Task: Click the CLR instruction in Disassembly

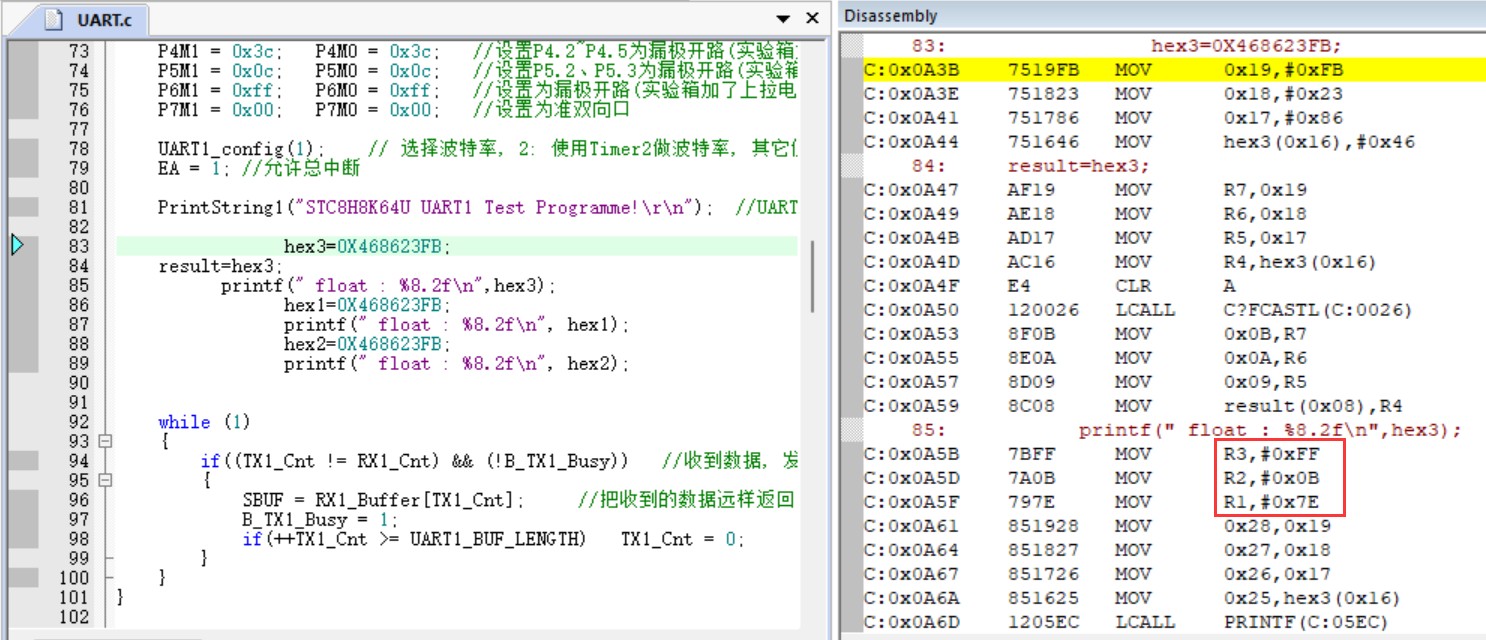Action: (x=1131, y=286)
